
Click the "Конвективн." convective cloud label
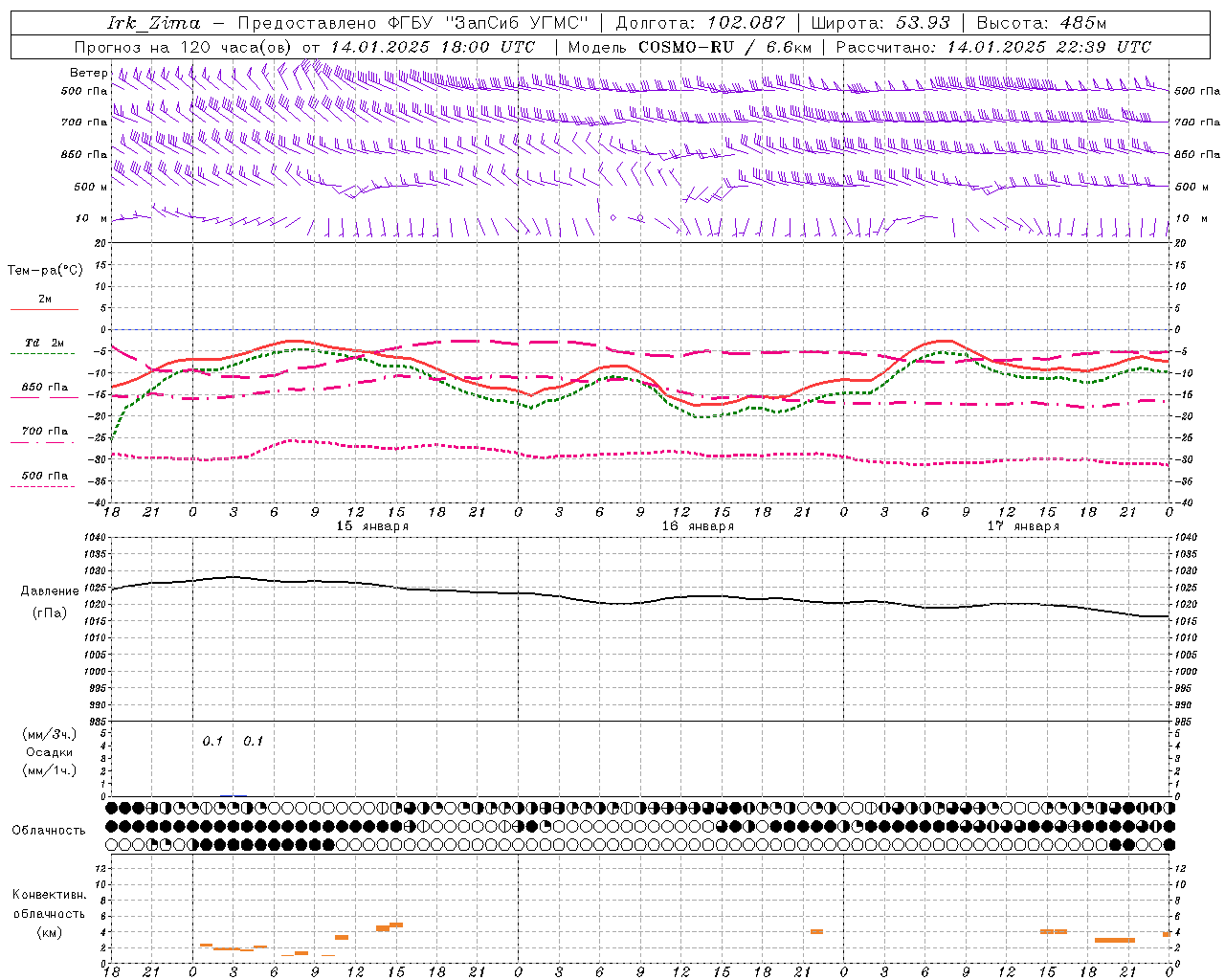click(x=50, y=895)
